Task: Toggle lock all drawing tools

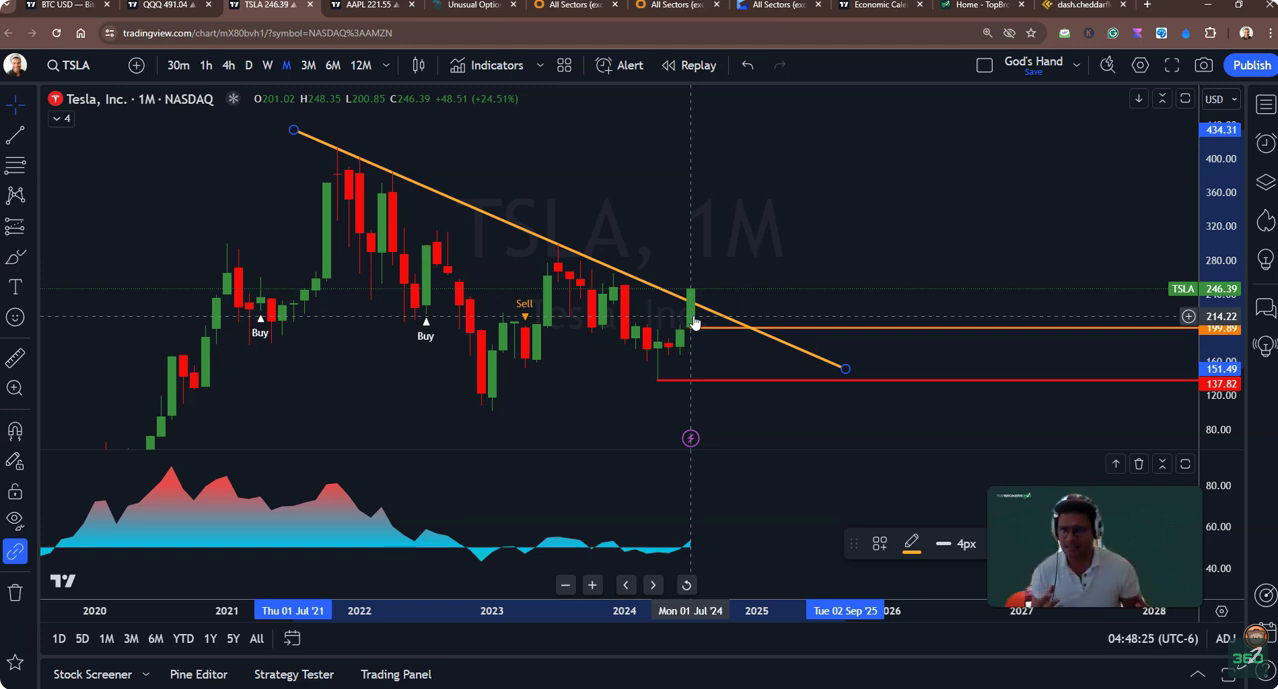Action: [15, 491]
